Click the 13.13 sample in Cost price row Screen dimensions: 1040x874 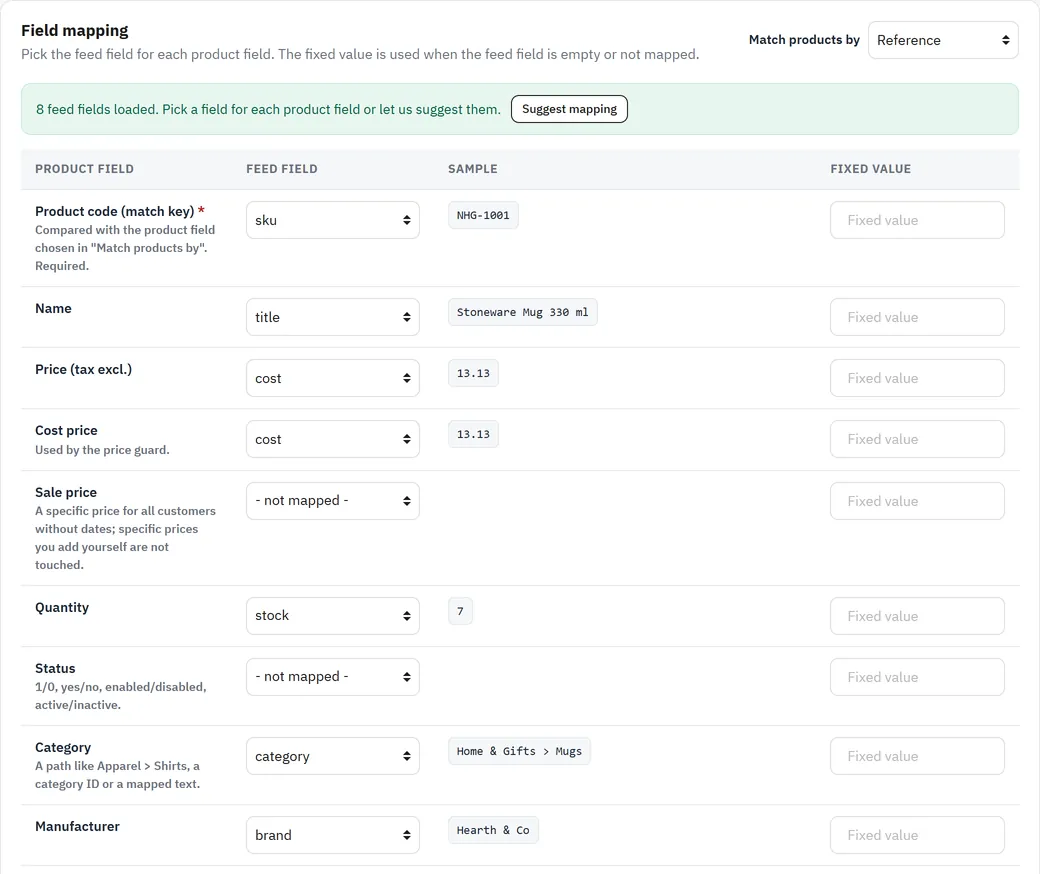tap(473, 434)
